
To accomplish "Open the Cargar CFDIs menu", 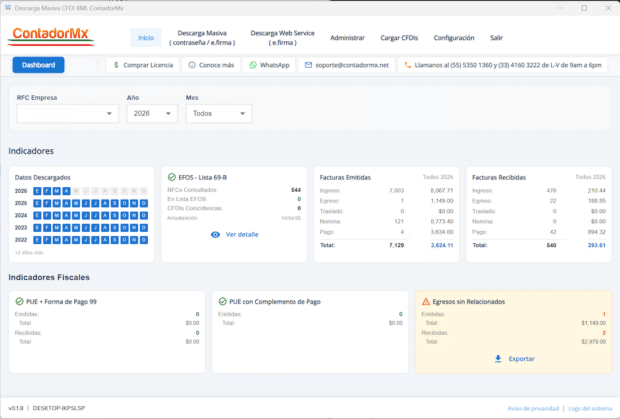I will (399, 38).
